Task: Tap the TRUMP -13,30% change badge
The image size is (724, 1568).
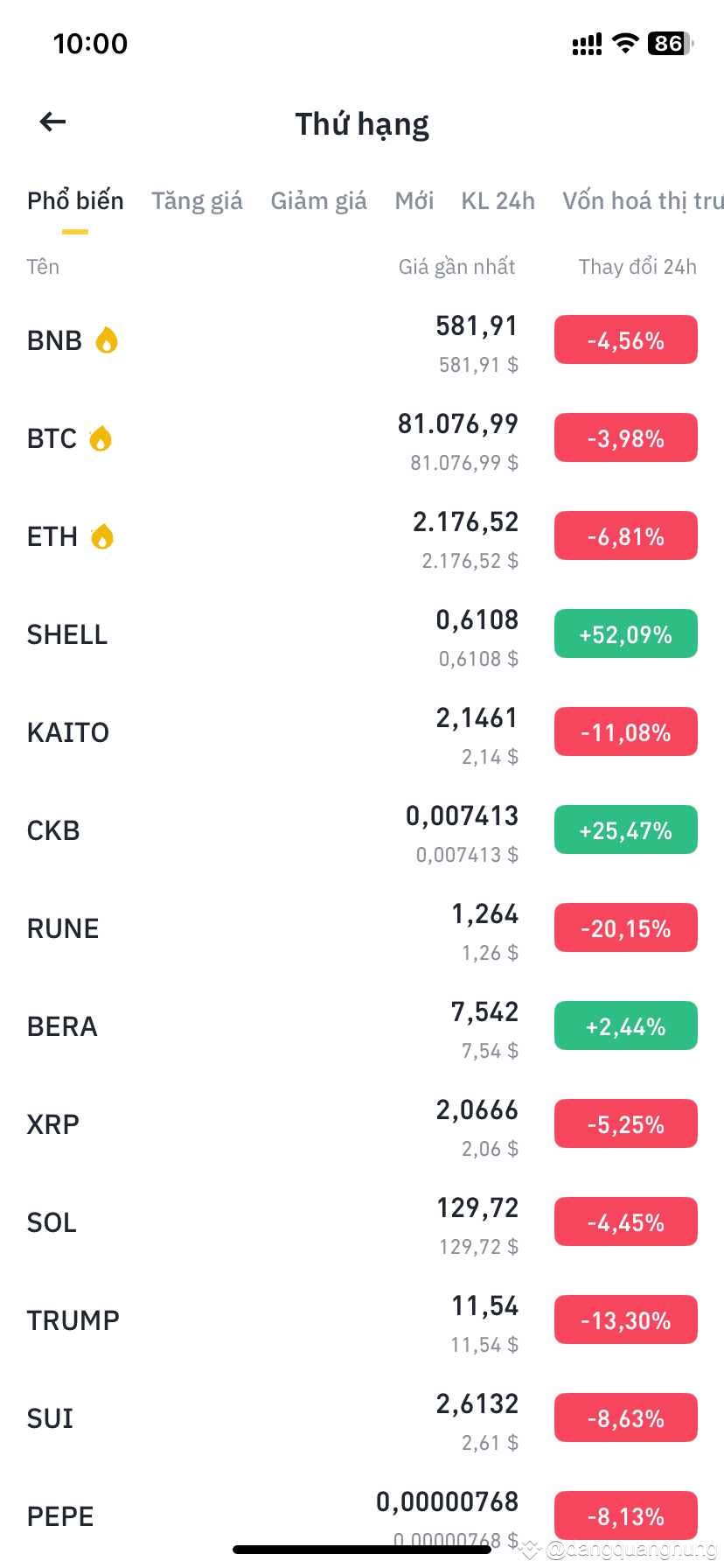Action: pyautogui.click(x=626, y=1319)
